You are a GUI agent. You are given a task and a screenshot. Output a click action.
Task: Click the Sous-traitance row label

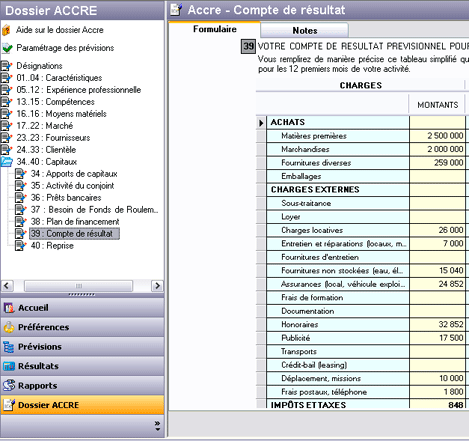[x=306, y=203]
